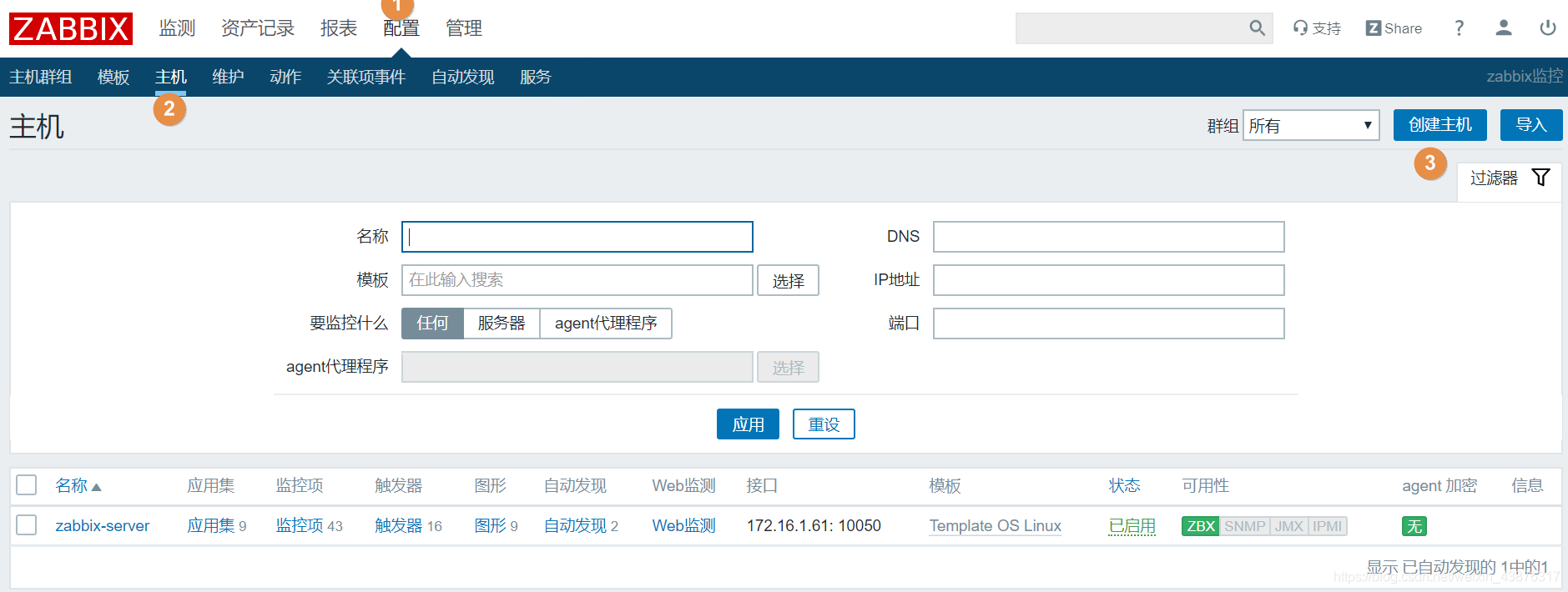Screen dimensions: 1568x592
Task: Open Web监测 link in host row
Action: tap(684, 526)
